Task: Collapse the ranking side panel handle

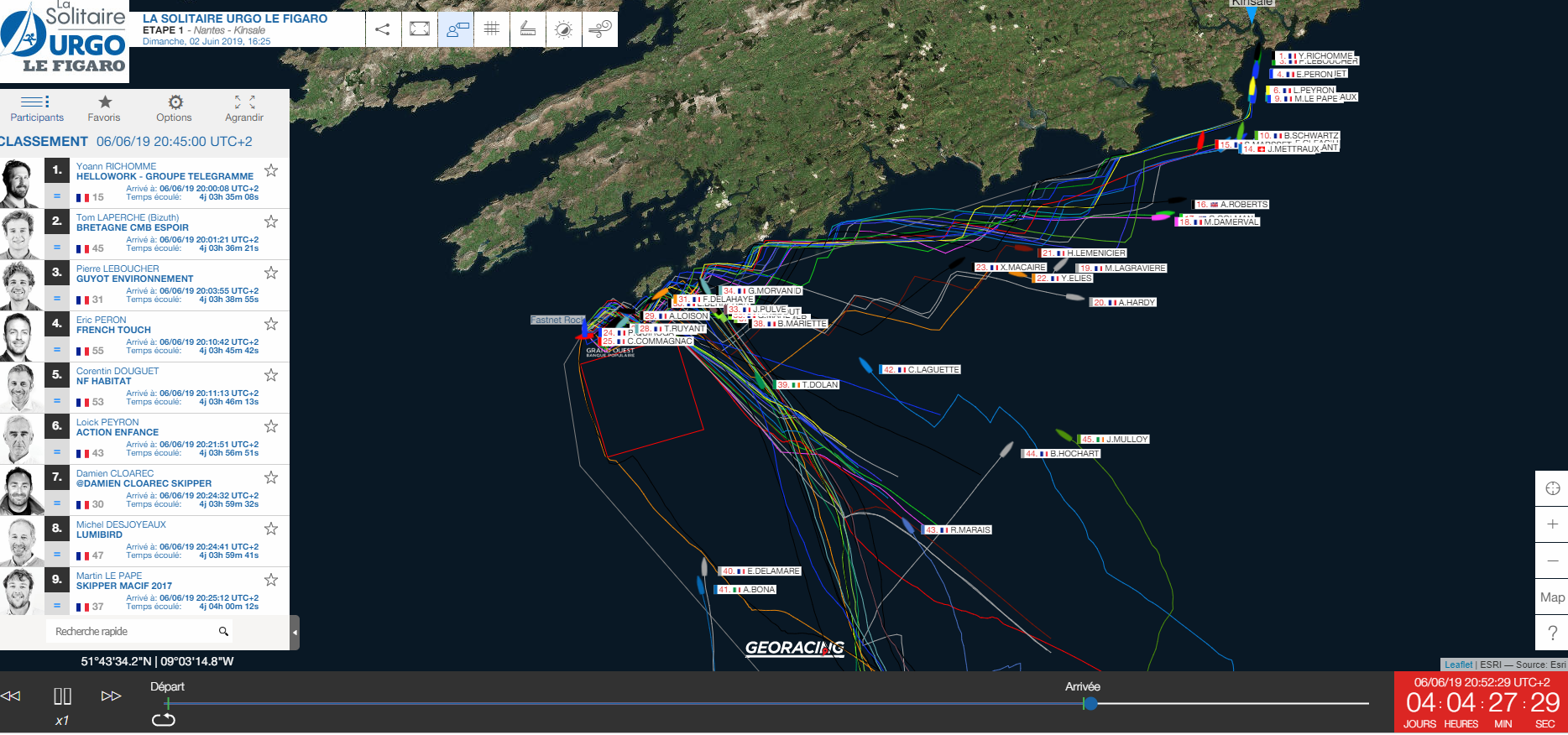Action: coord(295,632)
